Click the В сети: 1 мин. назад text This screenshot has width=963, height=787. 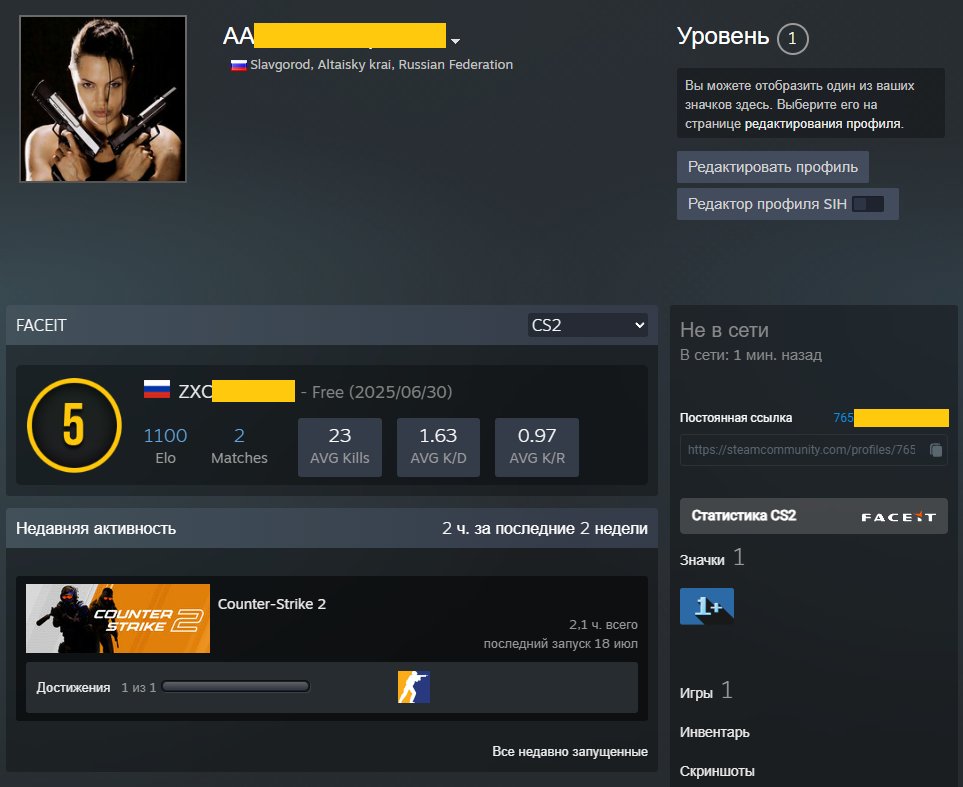click(x=751, y=355)
